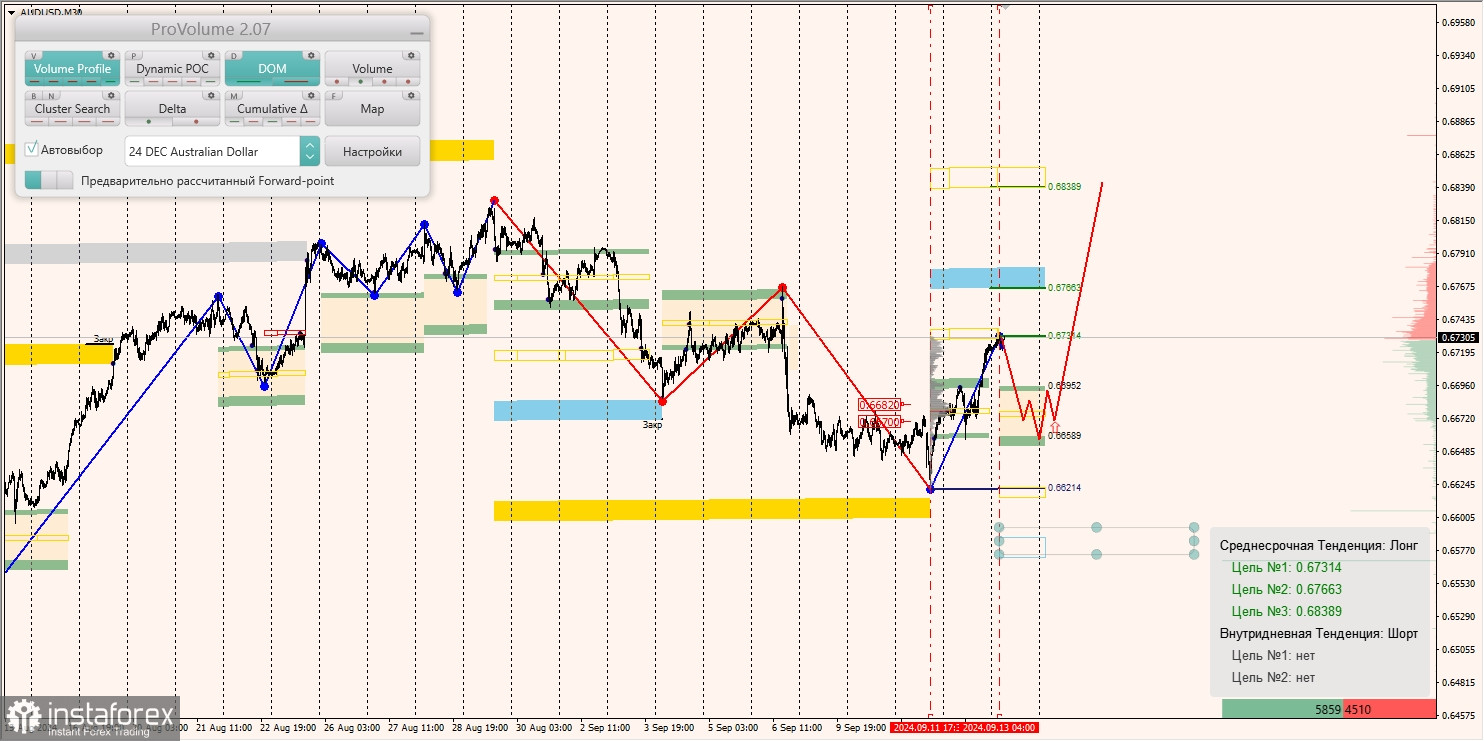1484x741 pixels.
Task: Open Cumulative Δ gear settings
Action: click(311, 96)
